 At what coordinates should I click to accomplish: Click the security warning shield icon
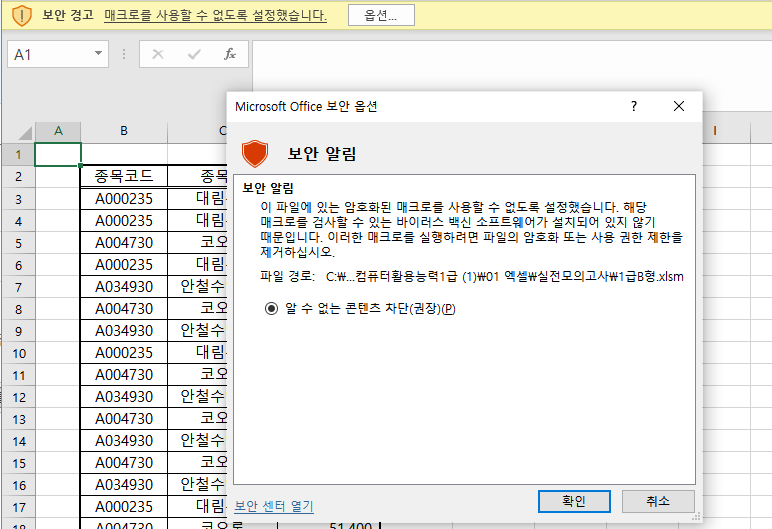point(22,15)
